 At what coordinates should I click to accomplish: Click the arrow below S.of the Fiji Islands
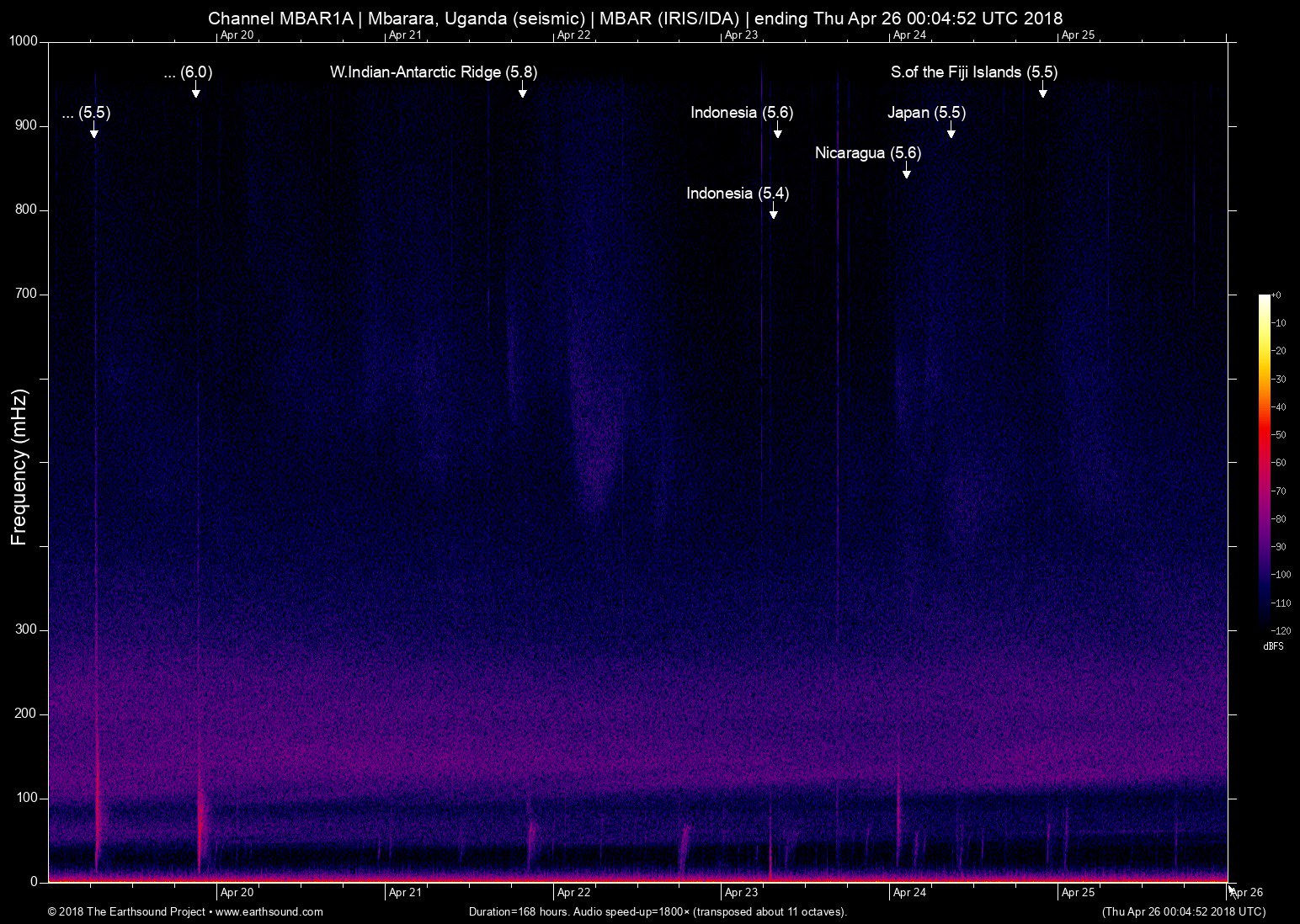click(x=1042, y=91)
